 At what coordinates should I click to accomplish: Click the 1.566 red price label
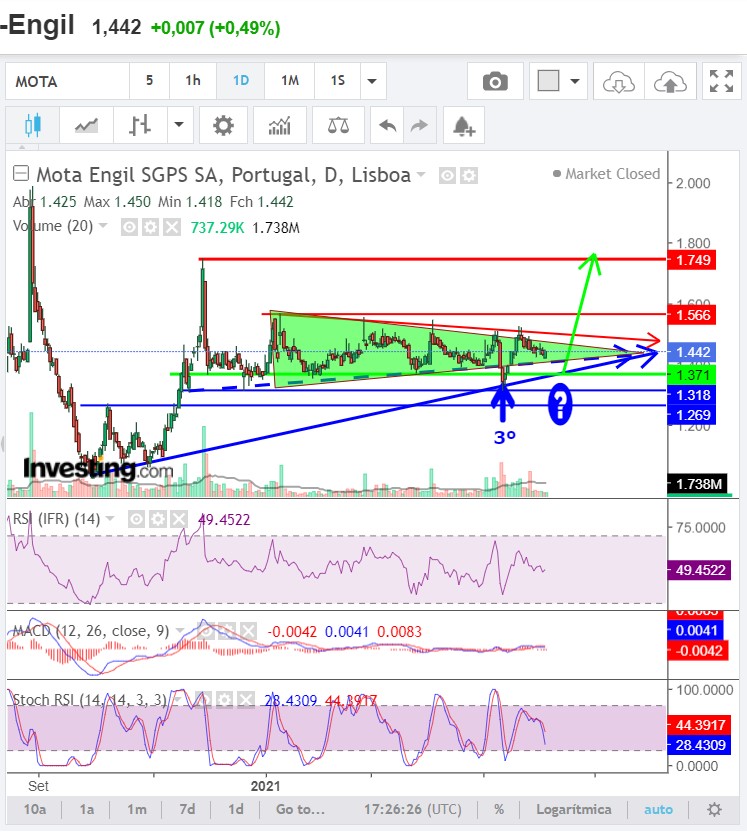point(692,315)
